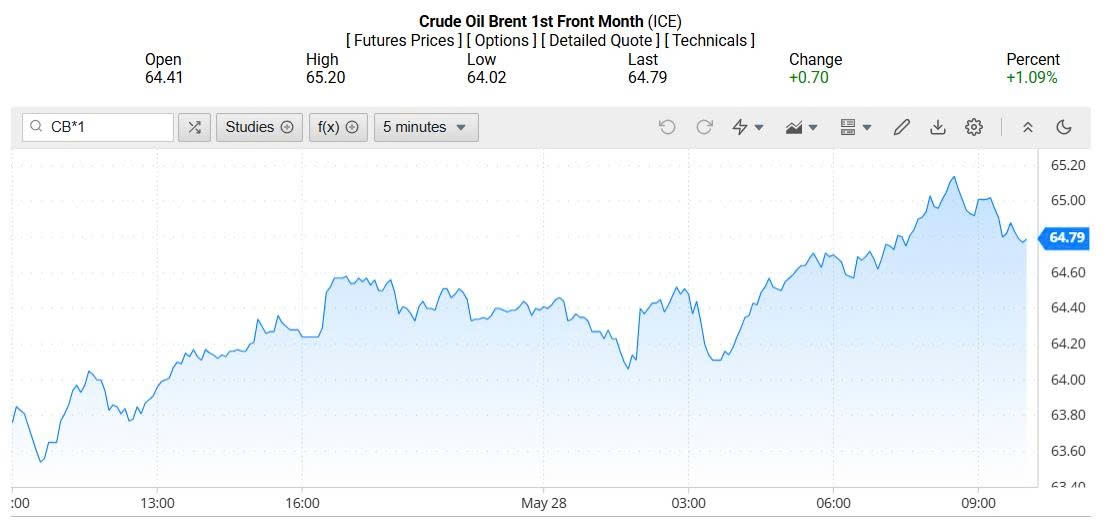The height and width of the screenshot is (522, 1105).
Task: Click the CB*1 symbol search field
Action: (108, 127)
